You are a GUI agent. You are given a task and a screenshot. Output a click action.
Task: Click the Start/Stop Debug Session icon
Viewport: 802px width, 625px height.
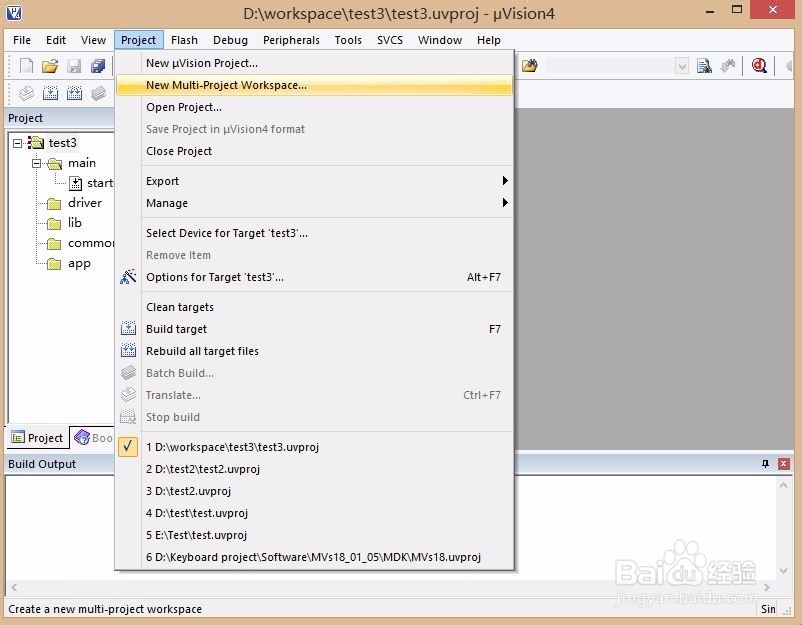(x=759, y=65)
